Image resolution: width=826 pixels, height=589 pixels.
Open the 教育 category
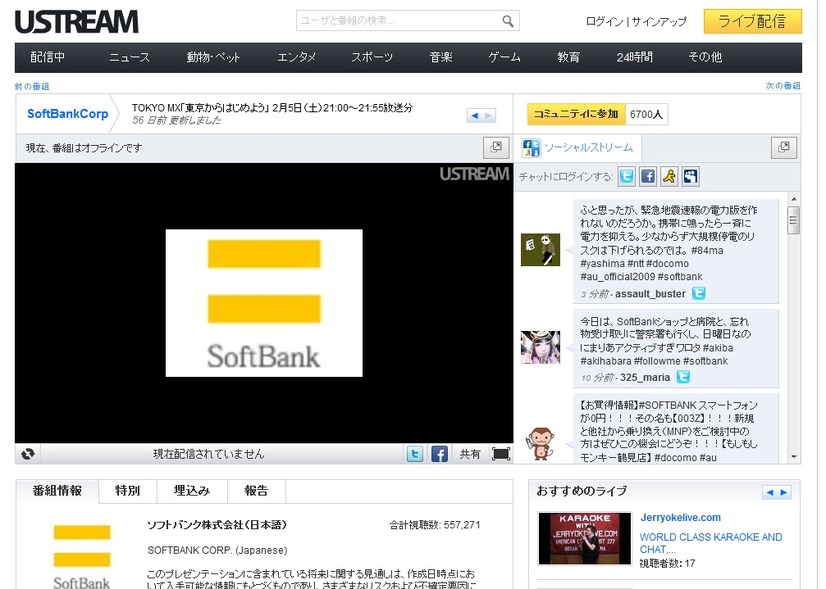click(x=568, y=57)
